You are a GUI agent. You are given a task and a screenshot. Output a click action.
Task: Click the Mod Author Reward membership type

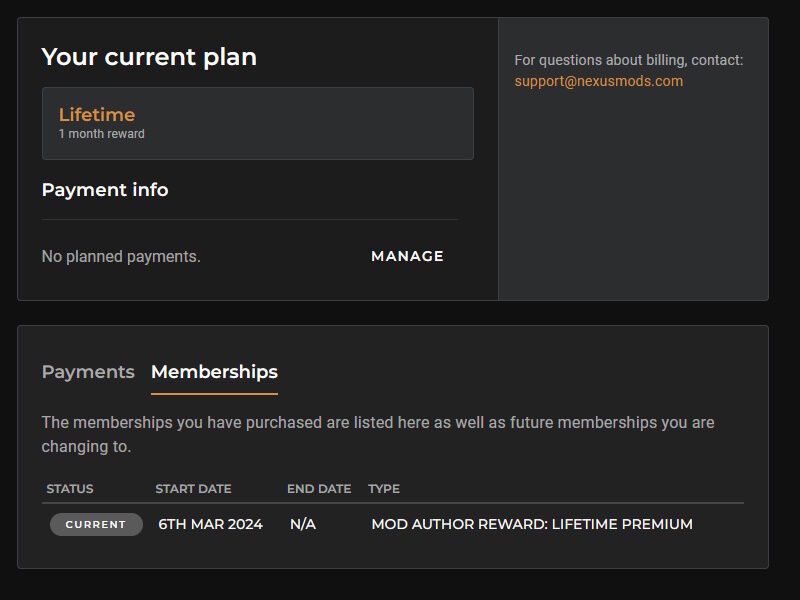pos(531,524)
